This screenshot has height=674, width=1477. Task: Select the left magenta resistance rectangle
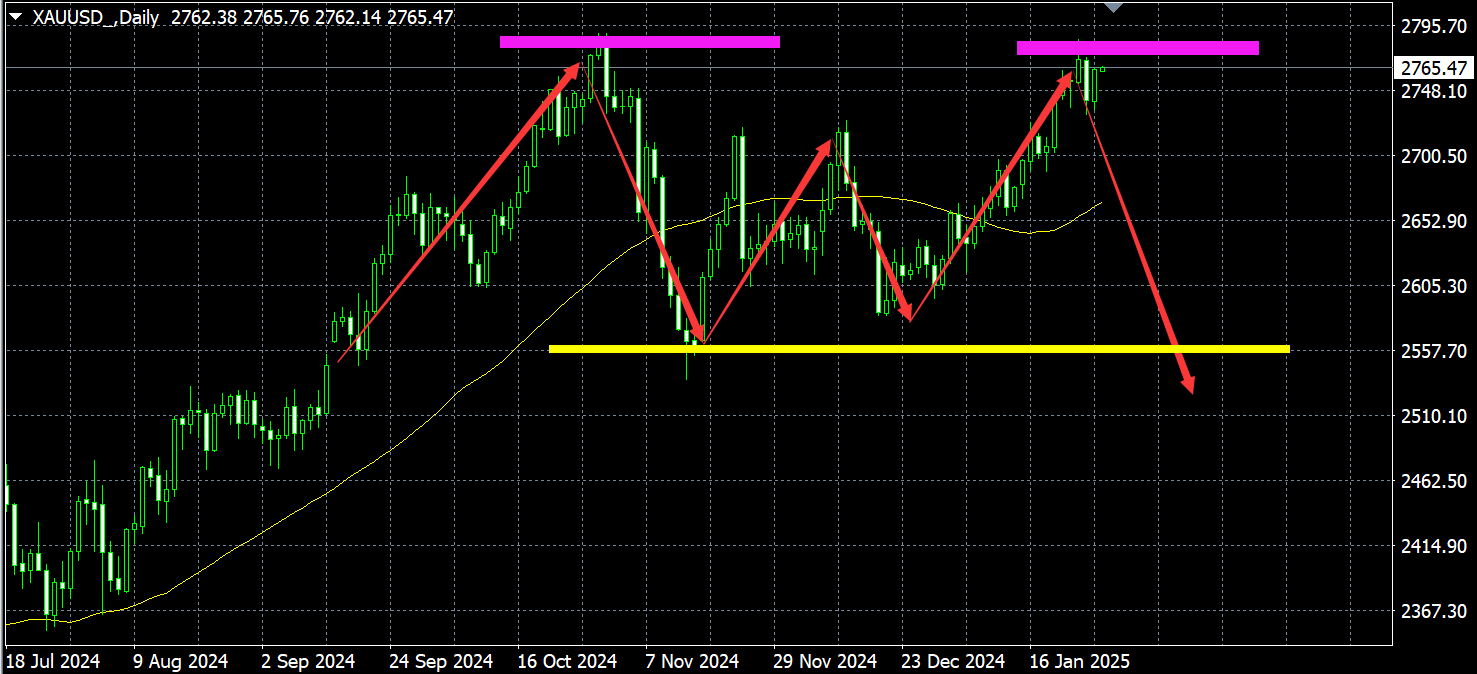639,42
